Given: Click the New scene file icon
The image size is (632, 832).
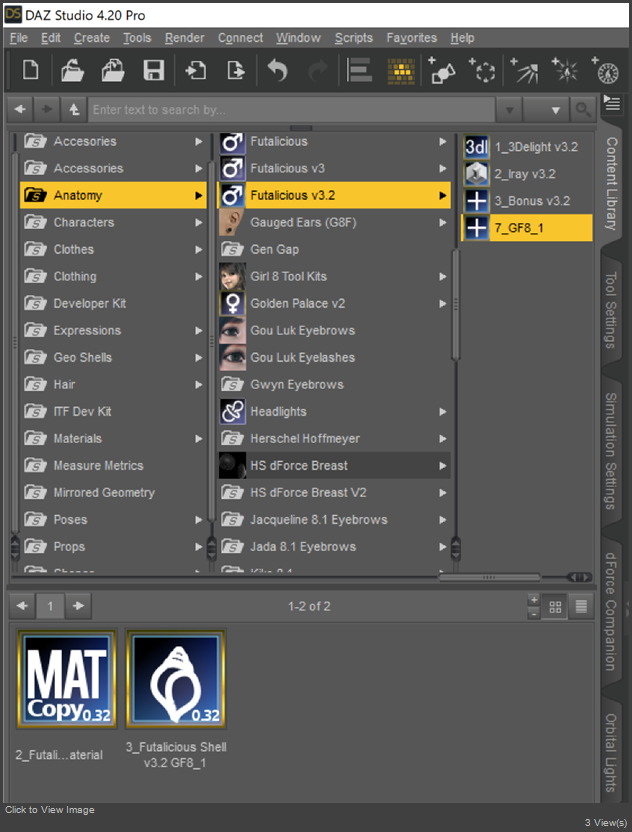Looking at the screenshot, I should coord(30,70).
